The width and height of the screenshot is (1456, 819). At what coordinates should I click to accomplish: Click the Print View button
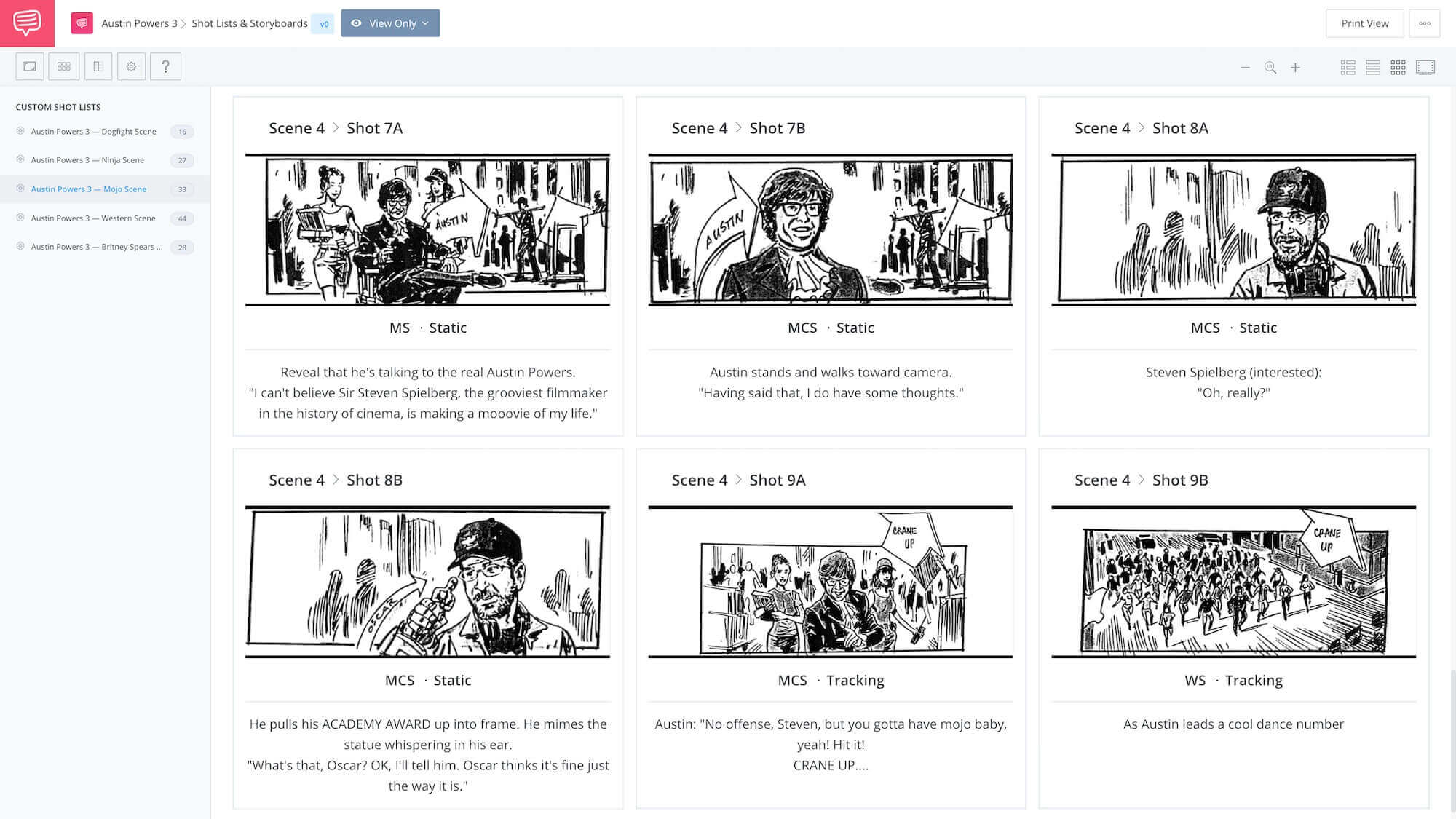tap(1364, 23)
